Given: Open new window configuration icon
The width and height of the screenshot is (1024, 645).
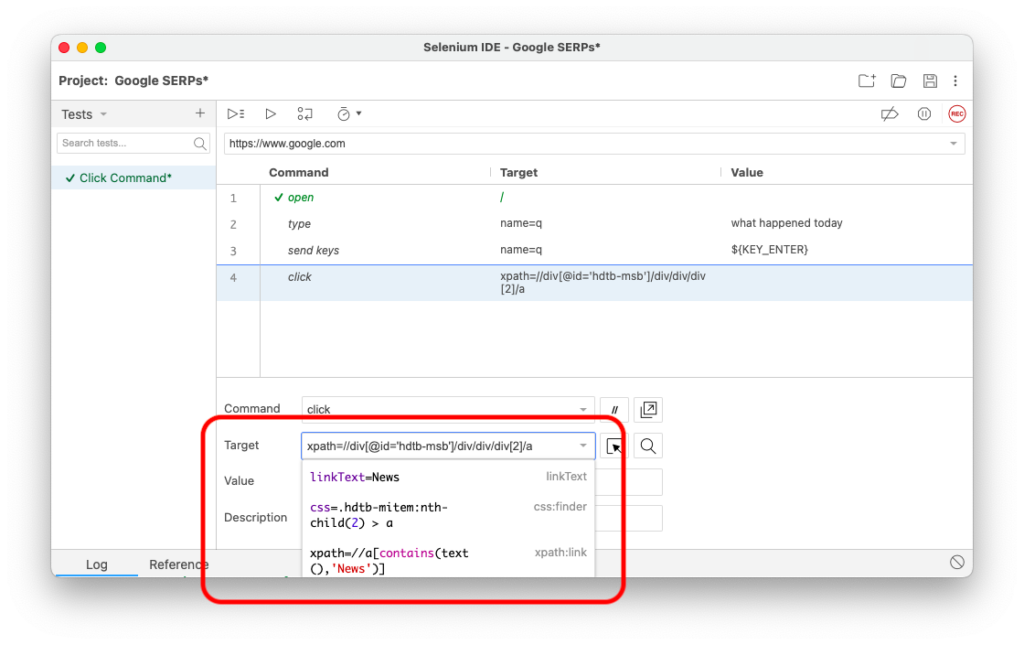Looking at the screenshot, I should (x=648, y=409).
